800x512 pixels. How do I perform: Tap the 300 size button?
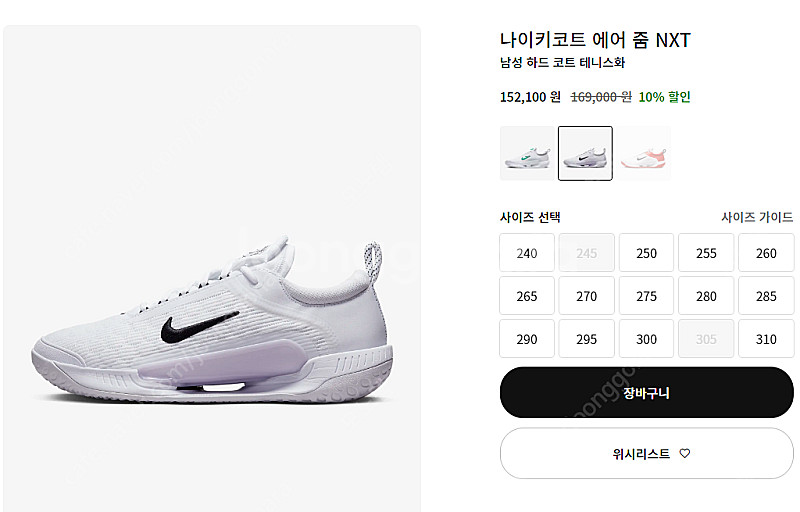647,339
